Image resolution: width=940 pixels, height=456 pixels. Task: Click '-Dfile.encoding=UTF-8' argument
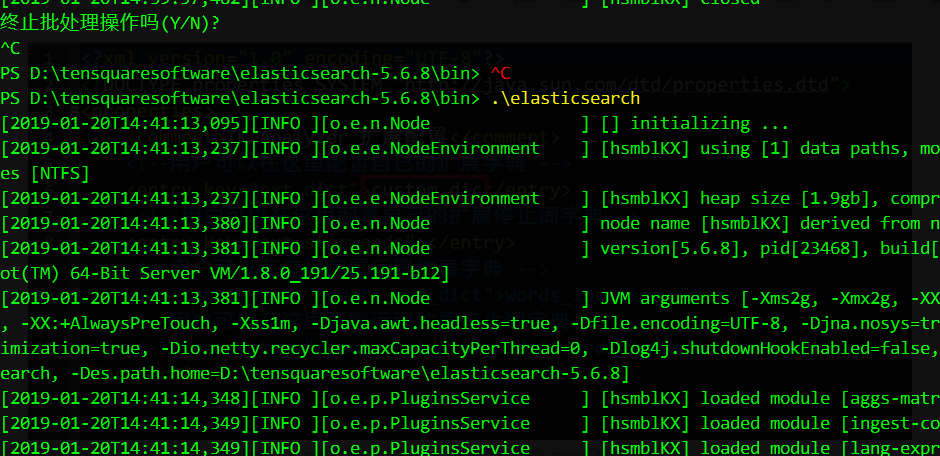674,324
